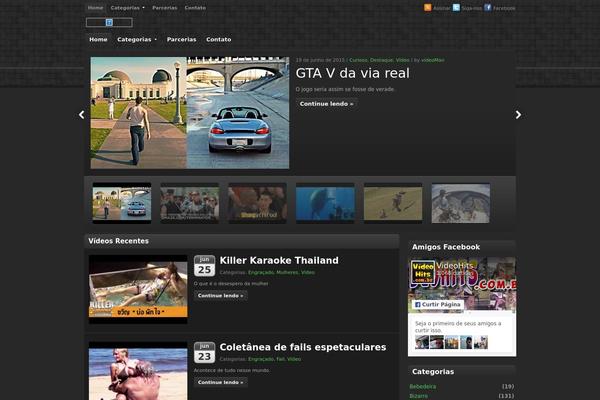Click the RSS feed icon
600x400 pixels.
(x=427, y=8)
